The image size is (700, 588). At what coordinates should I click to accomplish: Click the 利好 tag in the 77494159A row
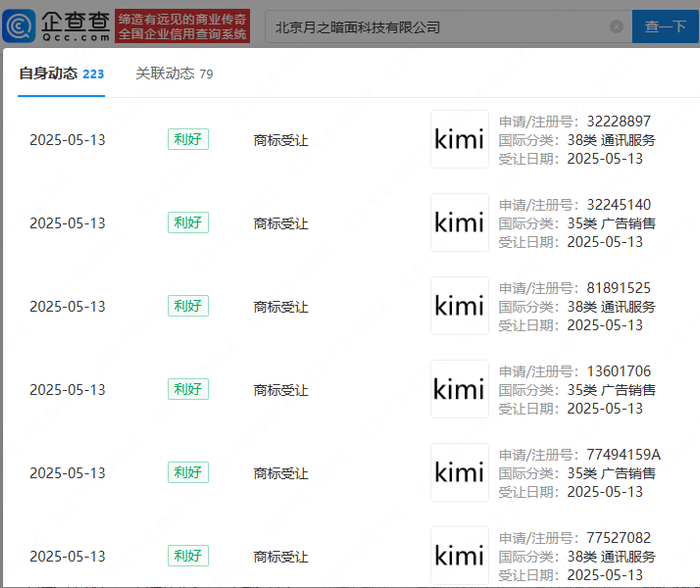coord(188,472)
